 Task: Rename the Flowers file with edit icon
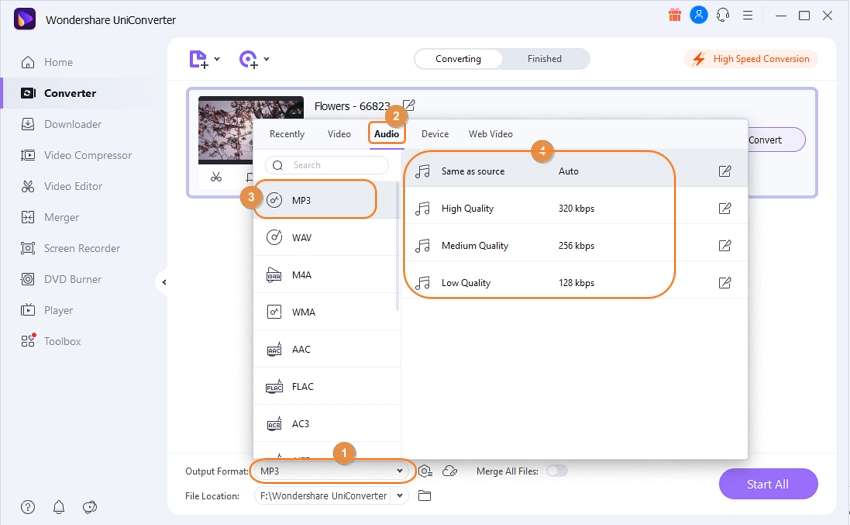click(409, 105)
